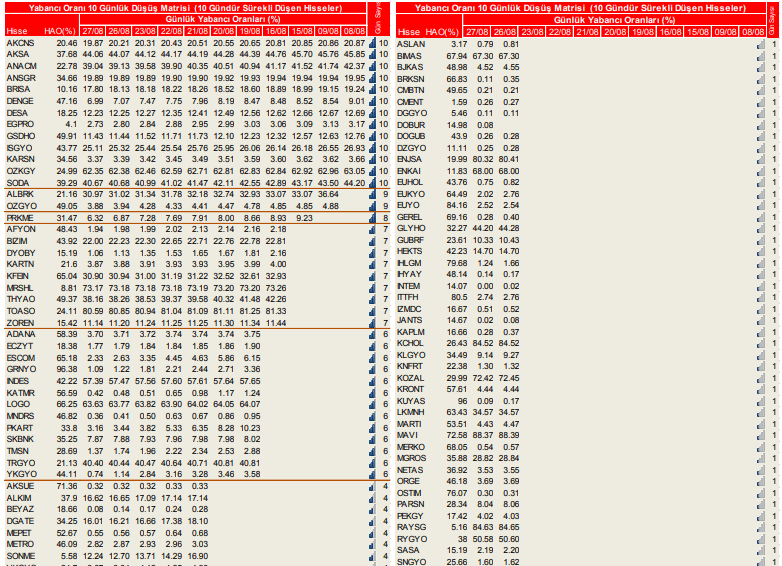The image size is (782, 566).
Task: Click the stock name 'BIZIM'
Action: tap(17, 241)
